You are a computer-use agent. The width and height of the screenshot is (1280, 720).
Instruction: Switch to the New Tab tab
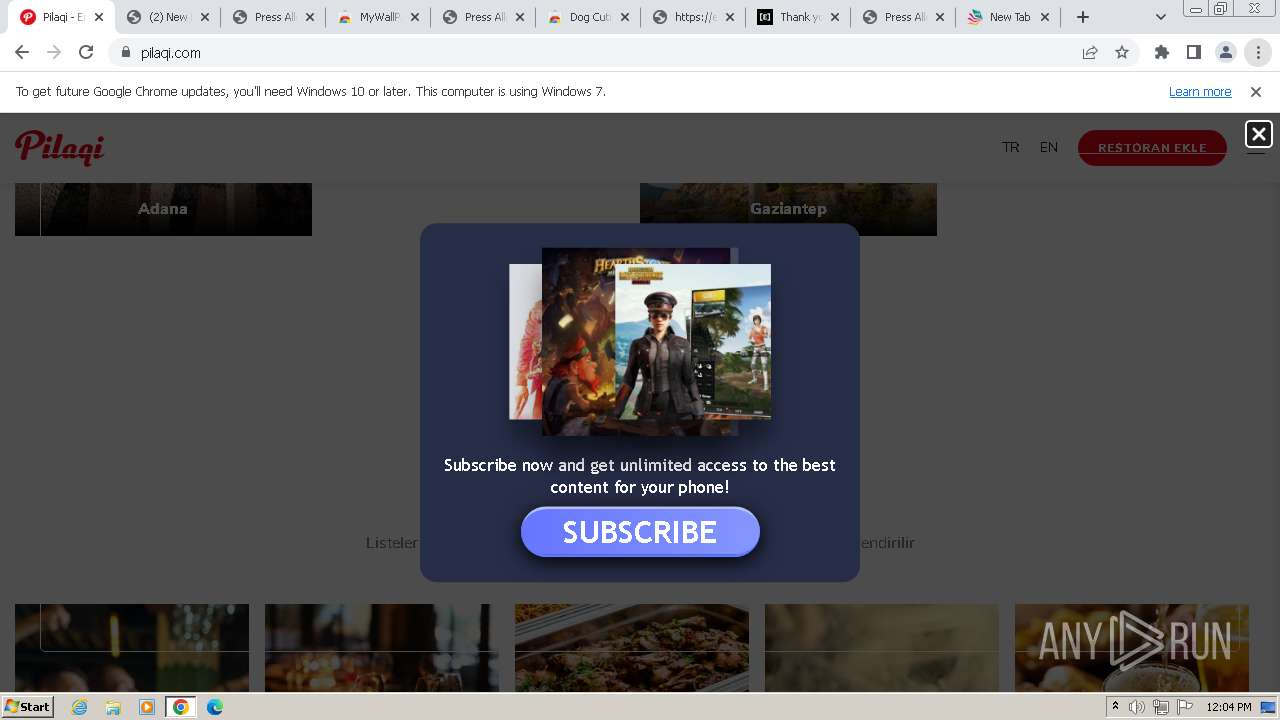pos(1008,17)
